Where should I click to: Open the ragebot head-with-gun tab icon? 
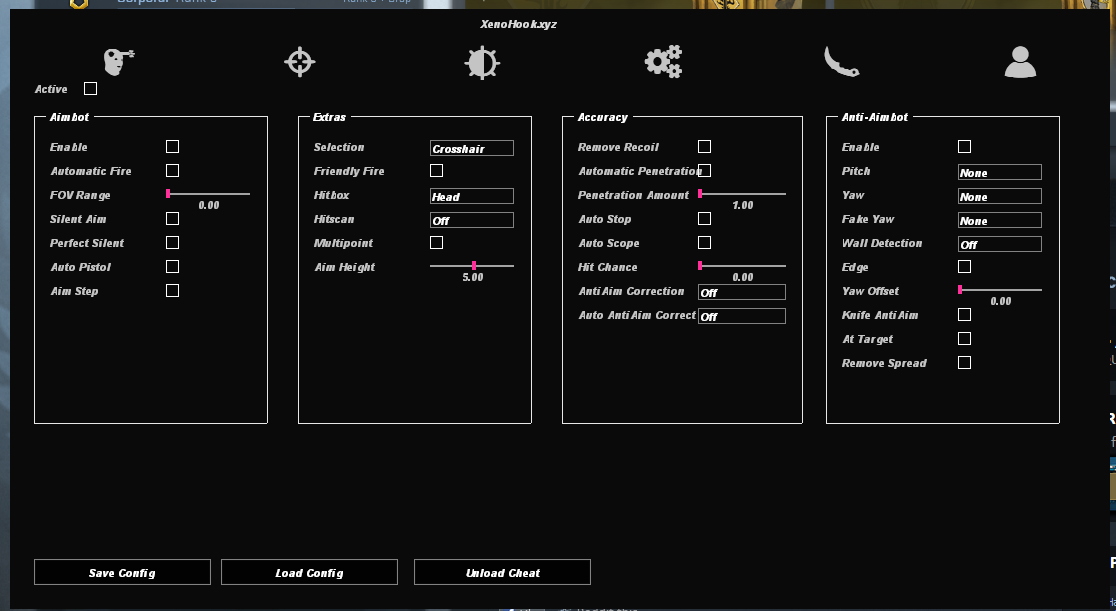119,61
